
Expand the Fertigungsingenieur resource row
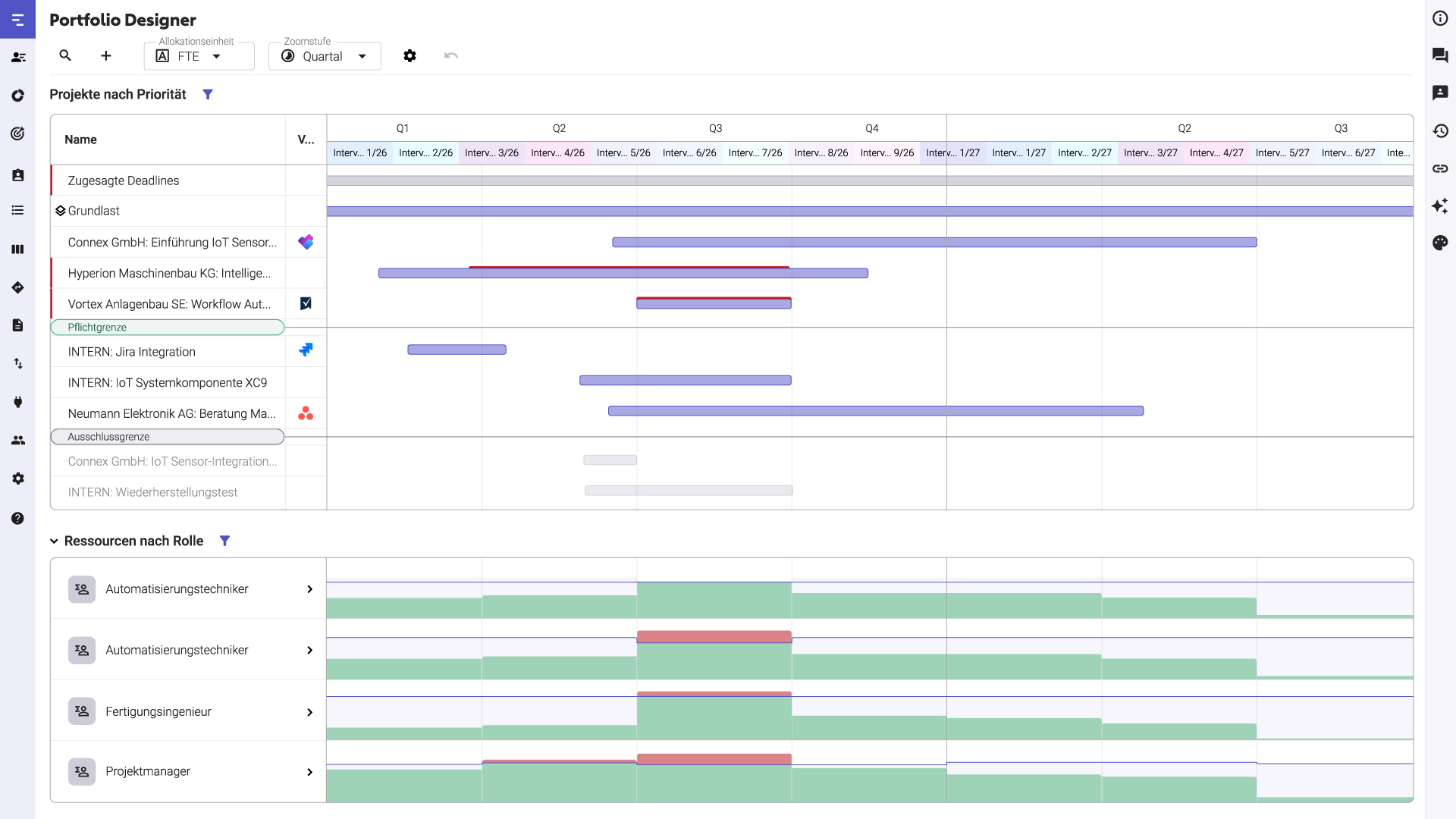click(x=309, y=712)
